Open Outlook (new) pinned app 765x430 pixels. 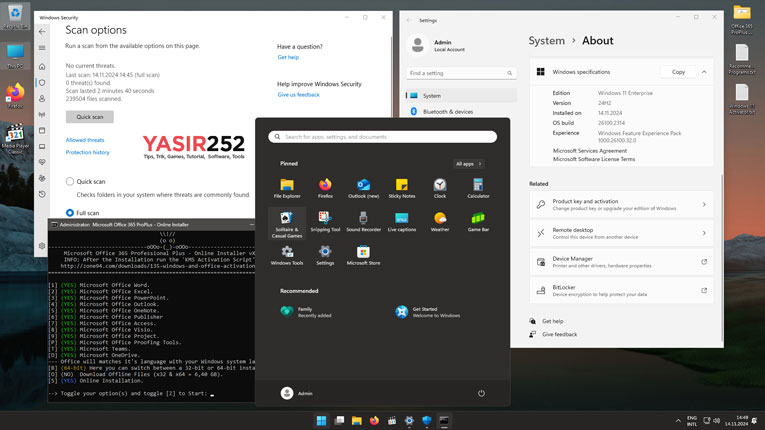tap(363, 188)
